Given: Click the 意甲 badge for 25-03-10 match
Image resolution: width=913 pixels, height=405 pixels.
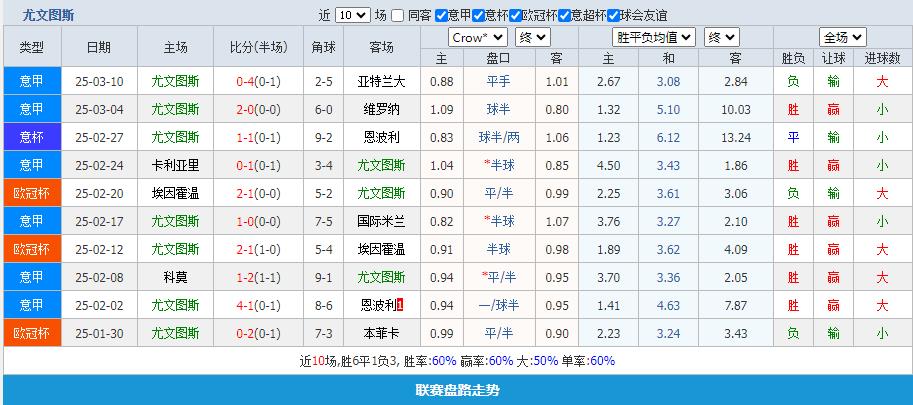Looking at the screenshot, I should click(32, 81).
